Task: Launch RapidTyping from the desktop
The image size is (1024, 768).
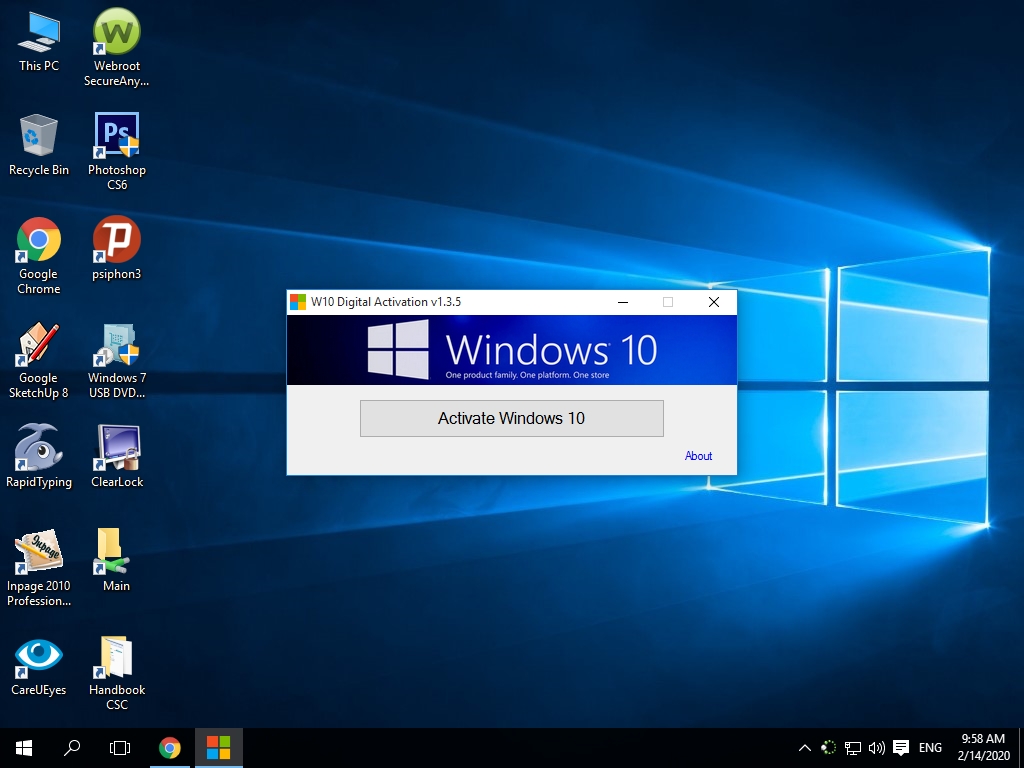Action: 38,449
